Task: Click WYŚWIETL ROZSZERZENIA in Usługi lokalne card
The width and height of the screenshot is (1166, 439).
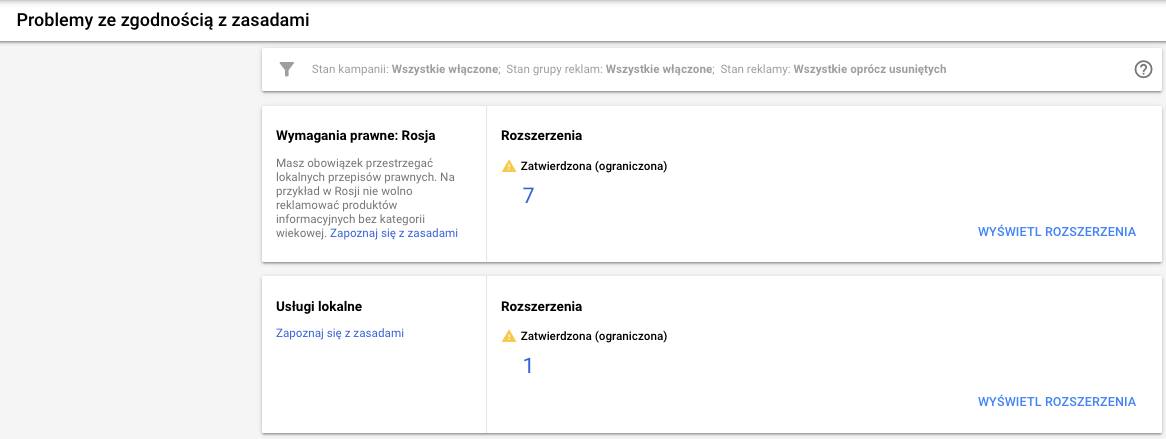Action: [x=1057, y=402]
